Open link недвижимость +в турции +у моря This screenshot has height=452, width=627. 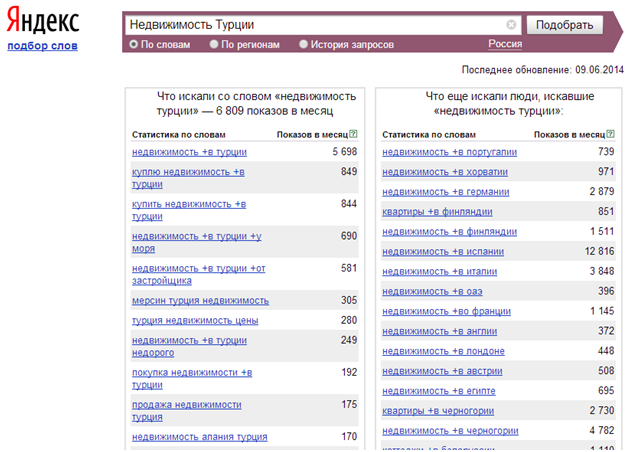197,242
